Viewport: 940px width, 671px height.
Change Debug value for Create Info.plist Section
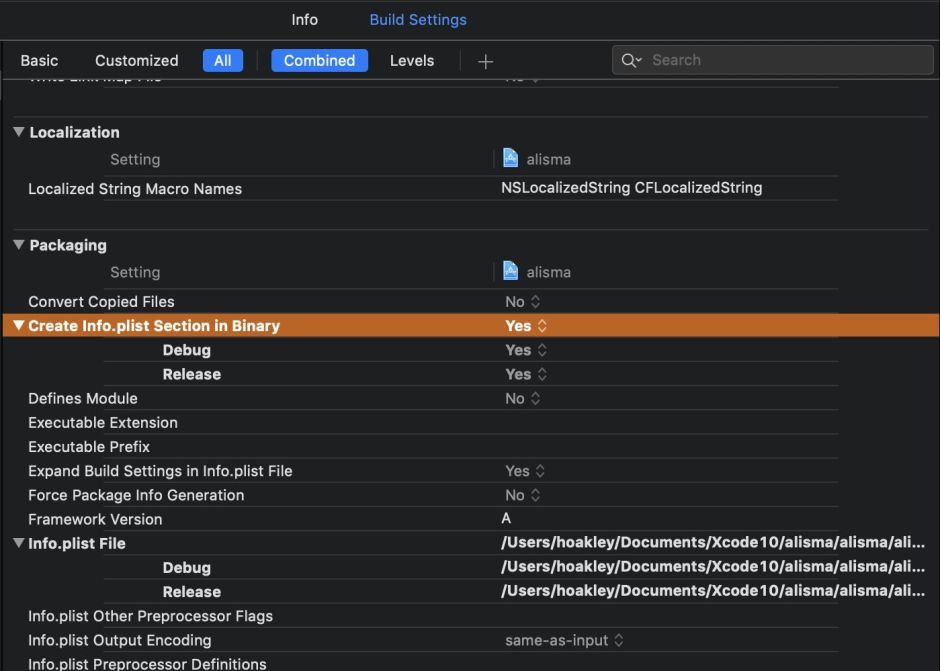tap(526, 351)
